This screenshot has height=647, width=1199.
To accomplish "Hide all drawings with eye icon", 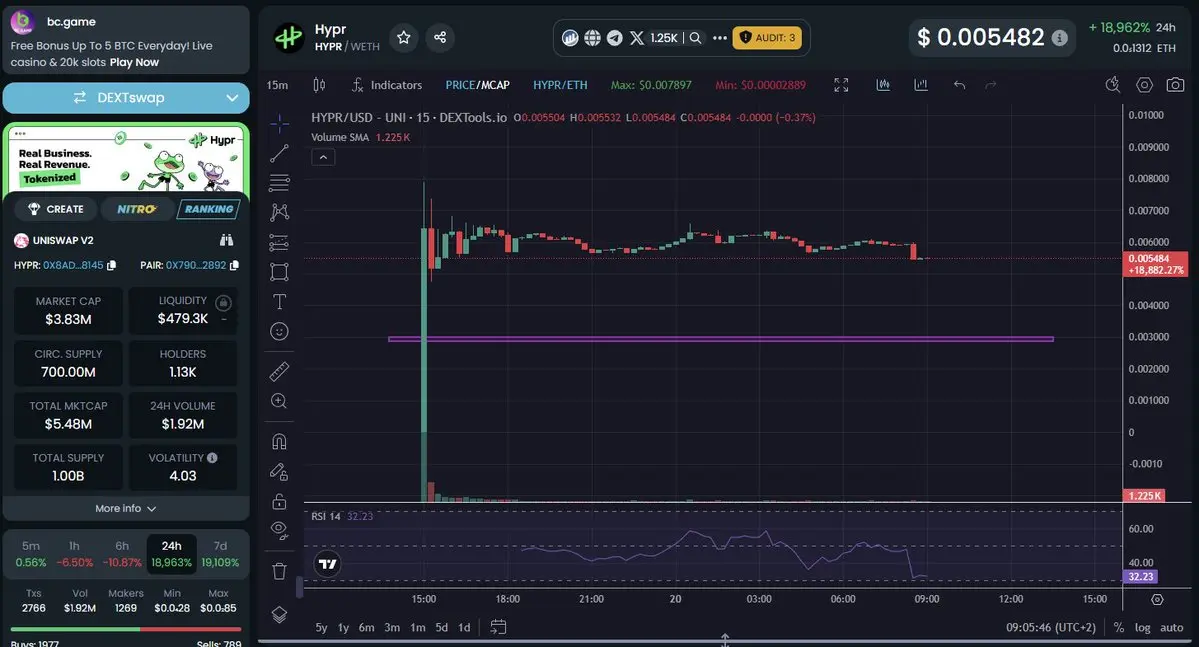I will click(279, 530).
